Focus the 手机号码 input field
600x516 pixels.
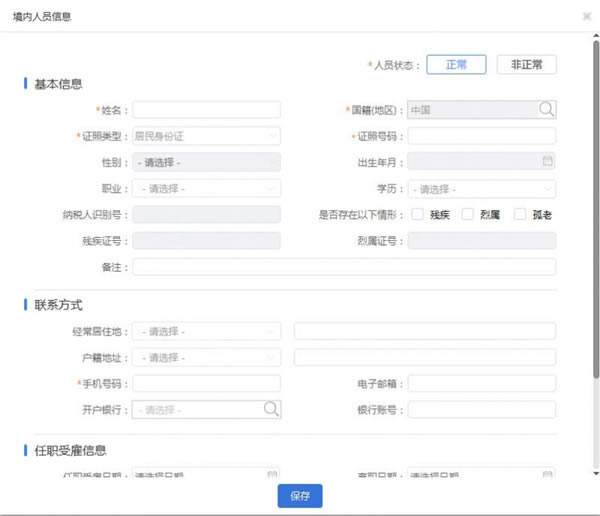click(206, 383)
